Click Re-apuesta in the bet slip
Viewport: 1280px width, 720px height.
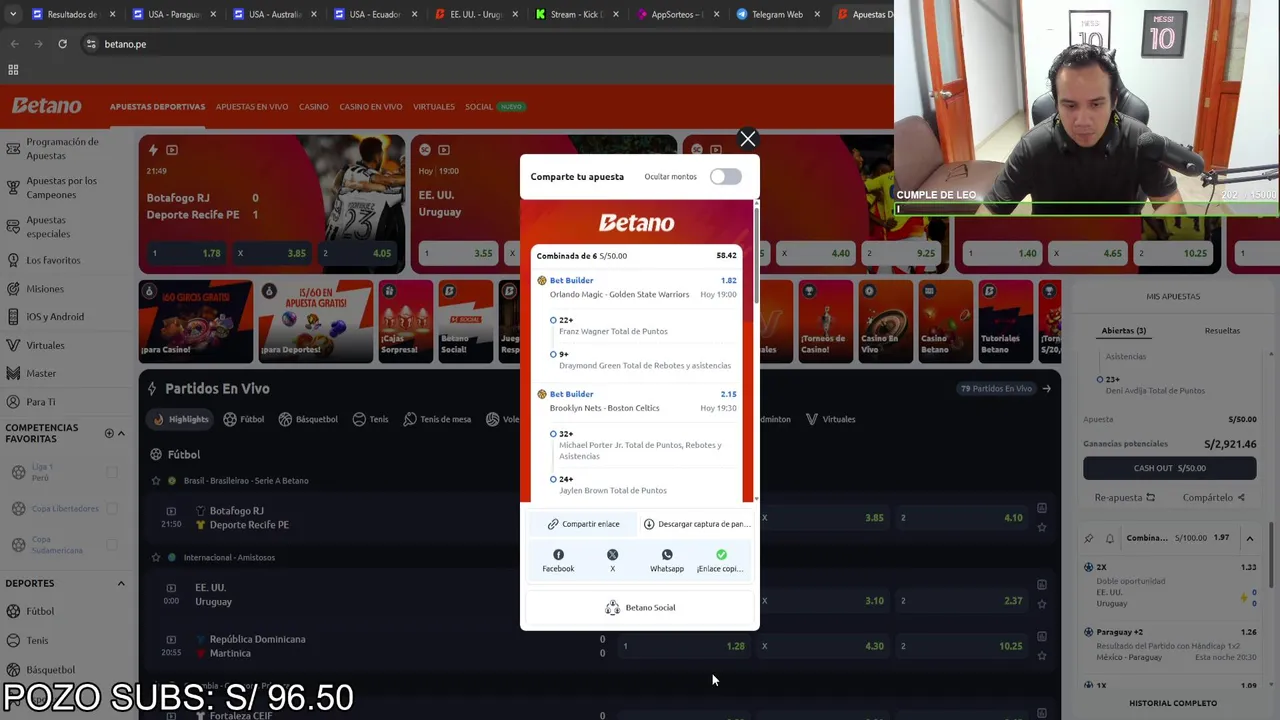[1125, 497]
